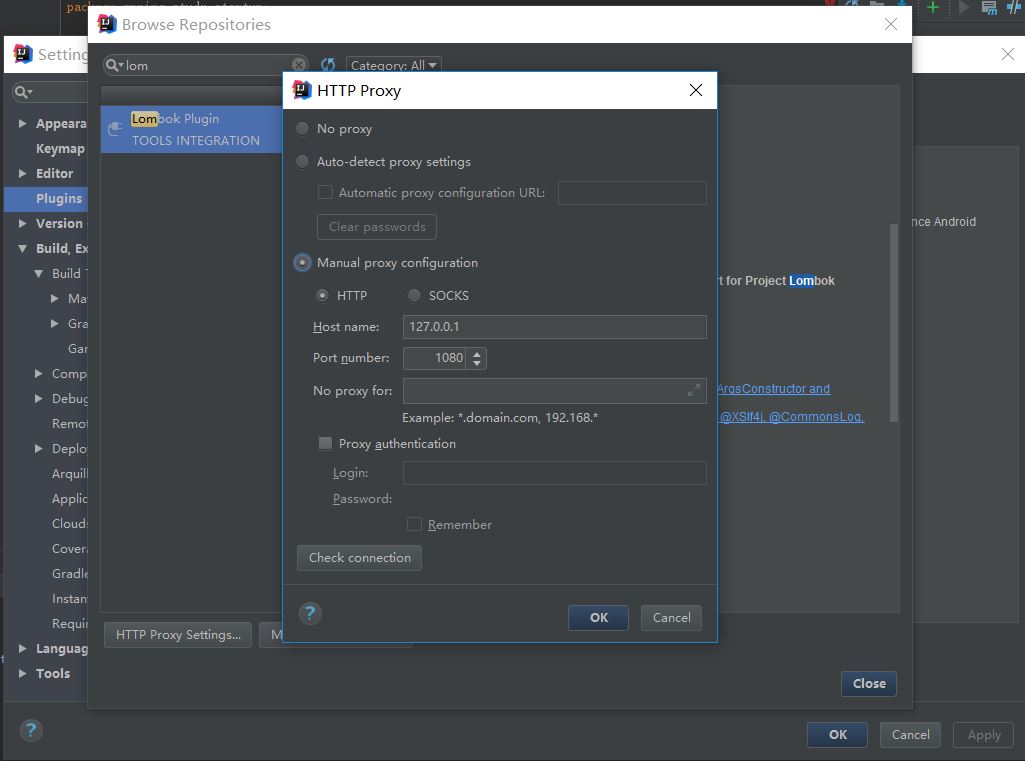Click Browse Repositories IntelliJ logo icon

pos(107,24)
